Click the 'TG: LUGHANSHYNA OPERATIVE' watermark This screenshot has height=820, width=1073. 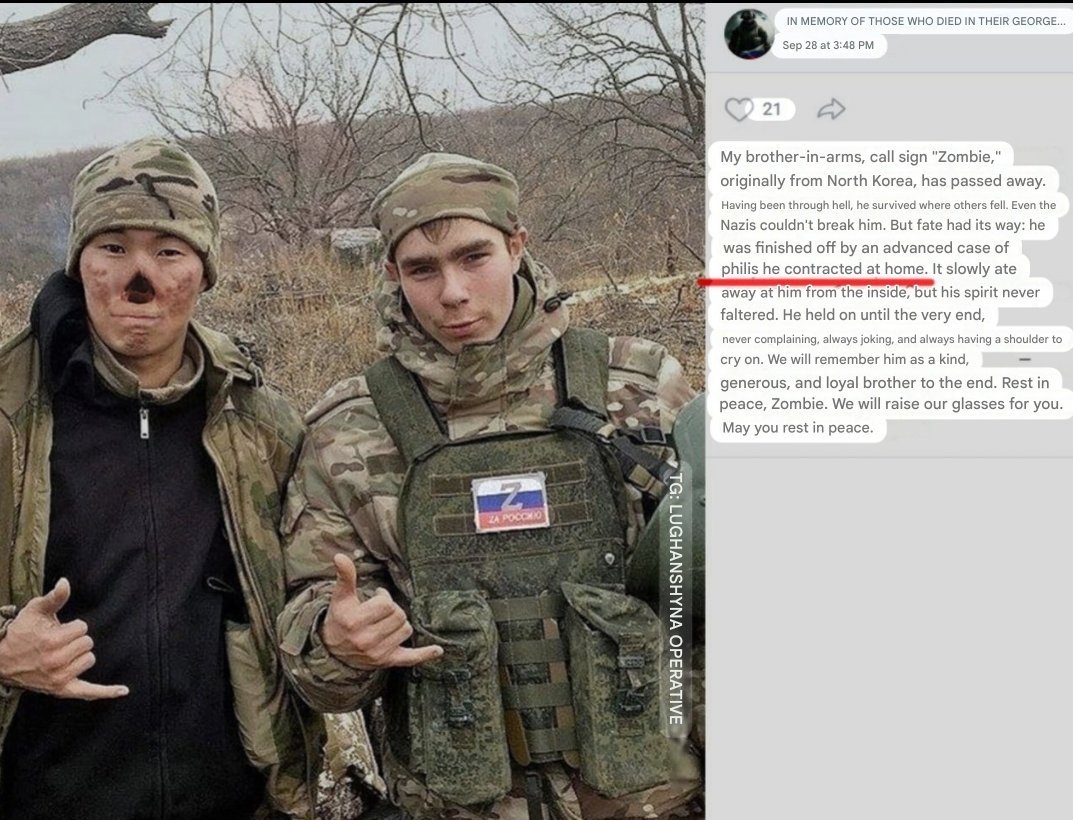point(676,599)
